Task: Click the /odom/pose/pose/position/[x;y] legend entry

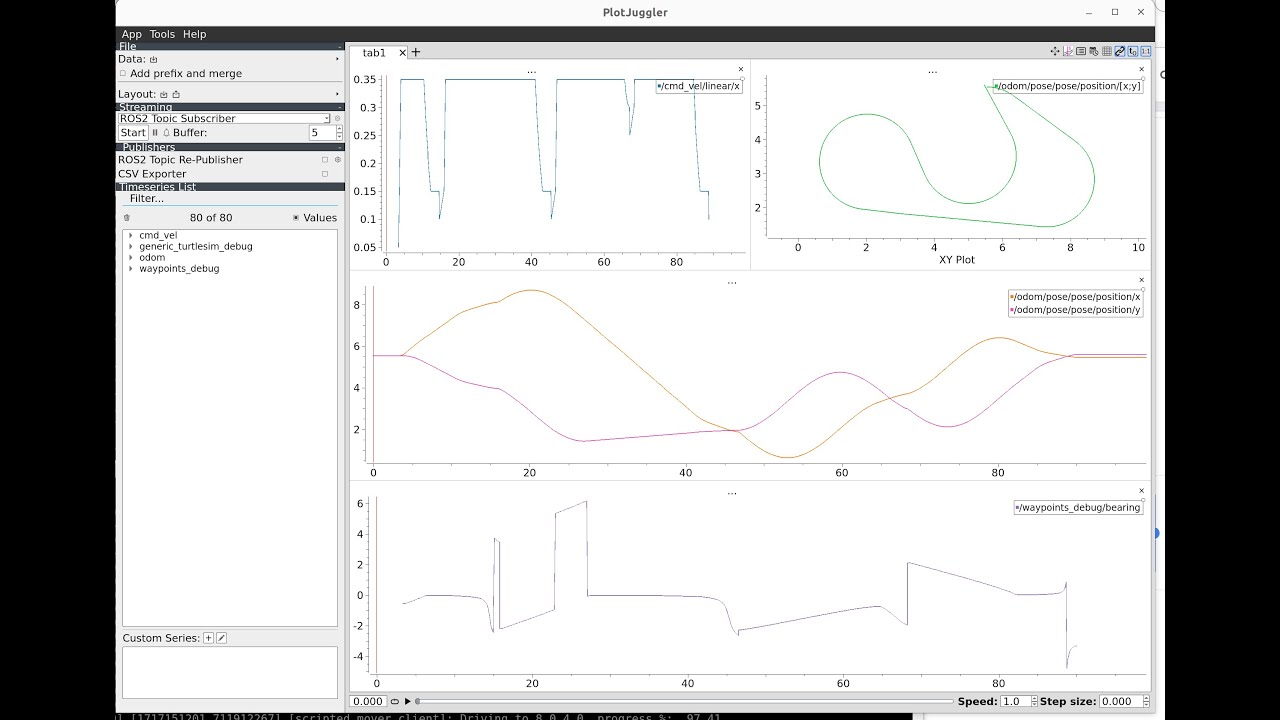Action: pyautogui.click(x=1067, y=86)
